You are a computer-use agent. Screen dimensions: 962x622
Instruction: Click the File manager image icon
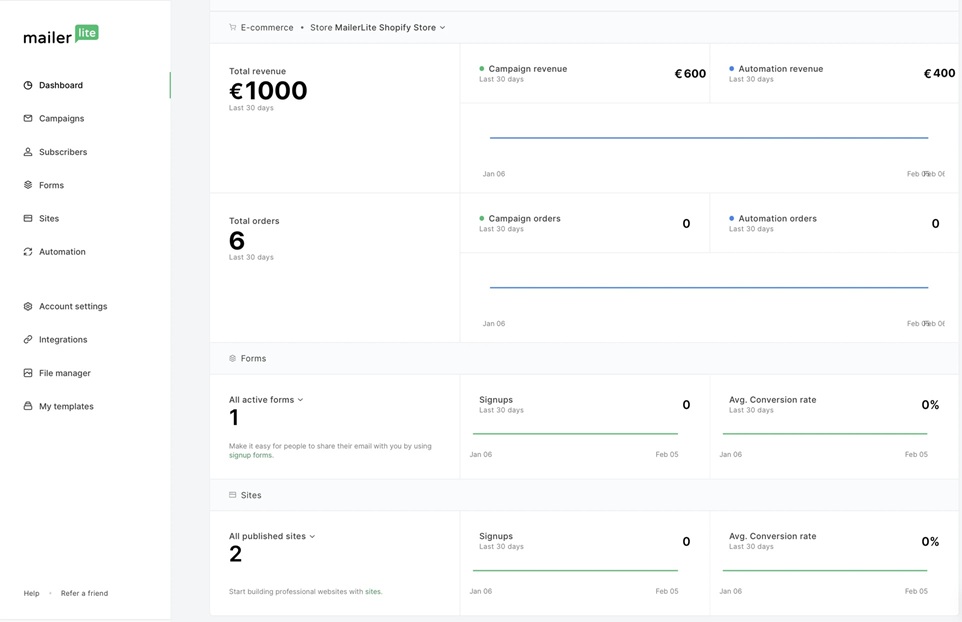pos(28,373)
